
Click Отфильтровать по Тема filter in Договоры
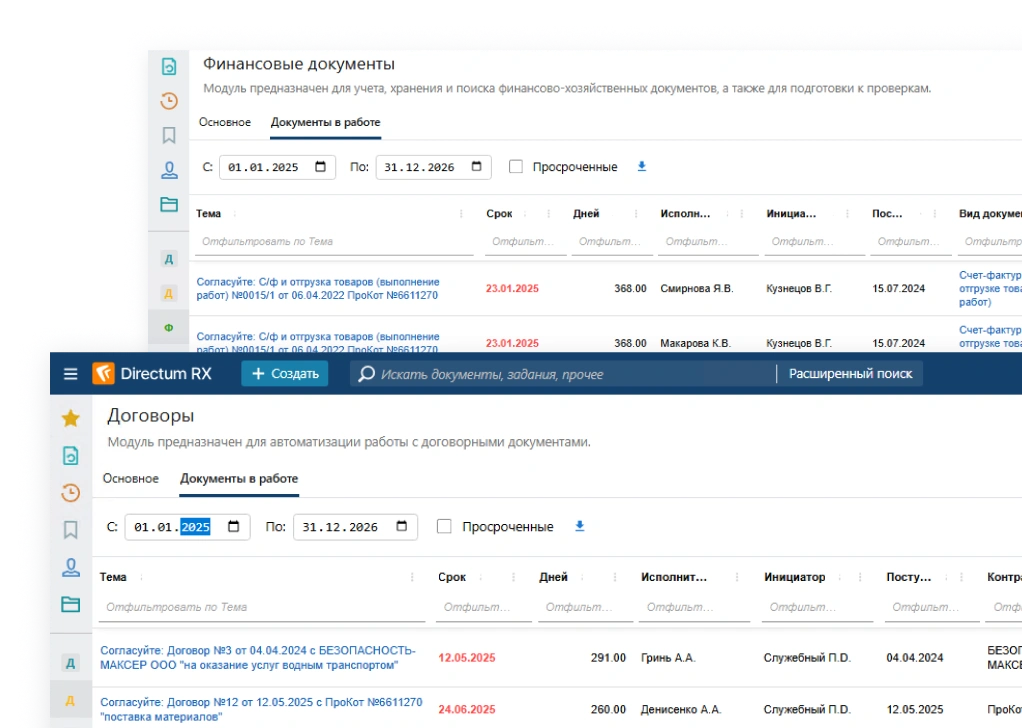[x=262, y=607]
